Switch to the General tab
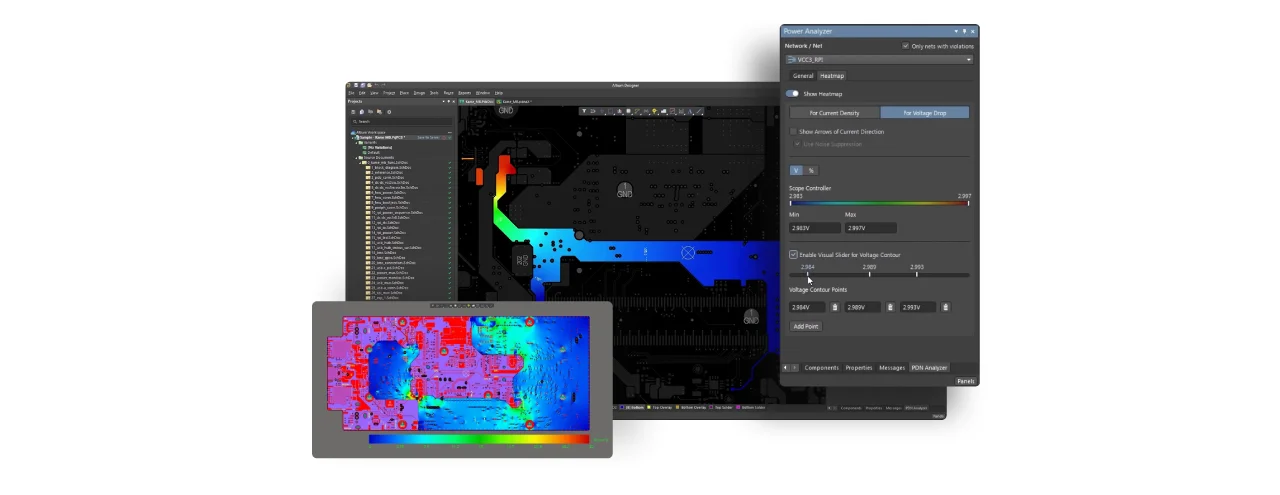The image size is (1280, 495). (x=803, y=76)
